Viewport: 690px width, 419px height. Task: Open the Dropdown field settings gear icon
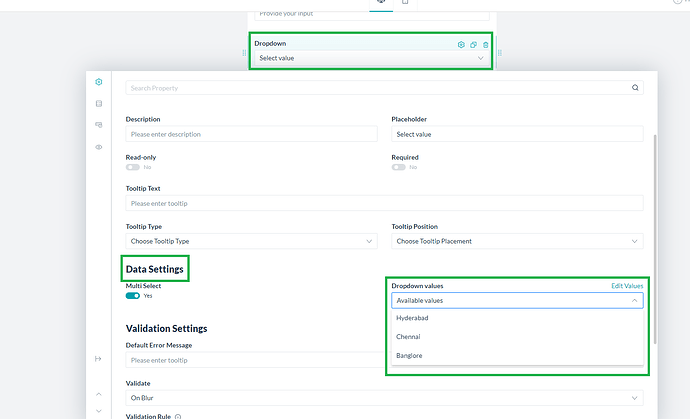point(461,45)
